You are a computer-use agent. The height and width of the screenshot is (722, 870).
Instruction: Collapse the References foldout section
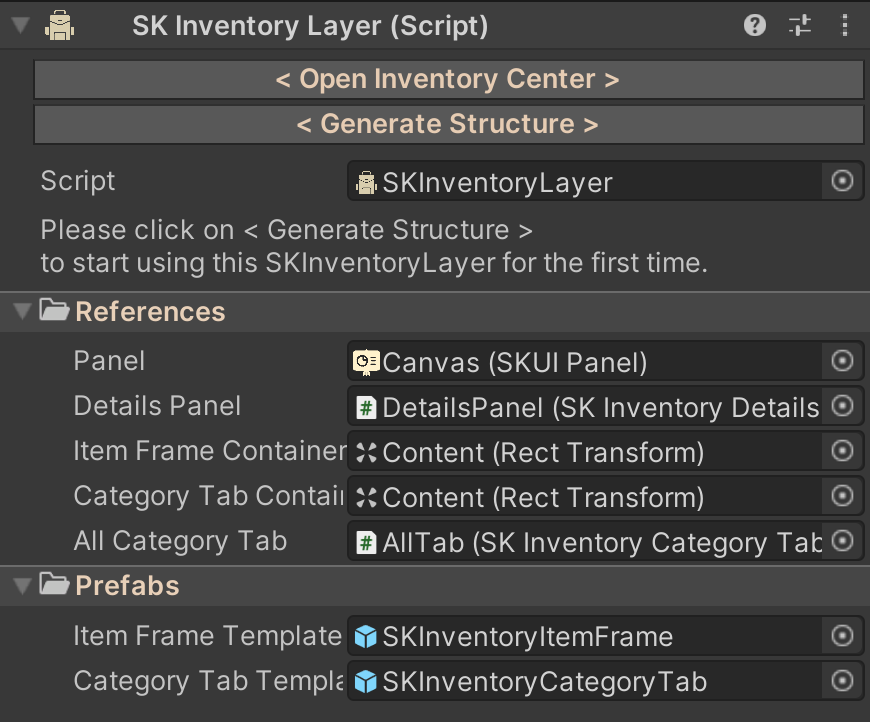coord(22,312)
